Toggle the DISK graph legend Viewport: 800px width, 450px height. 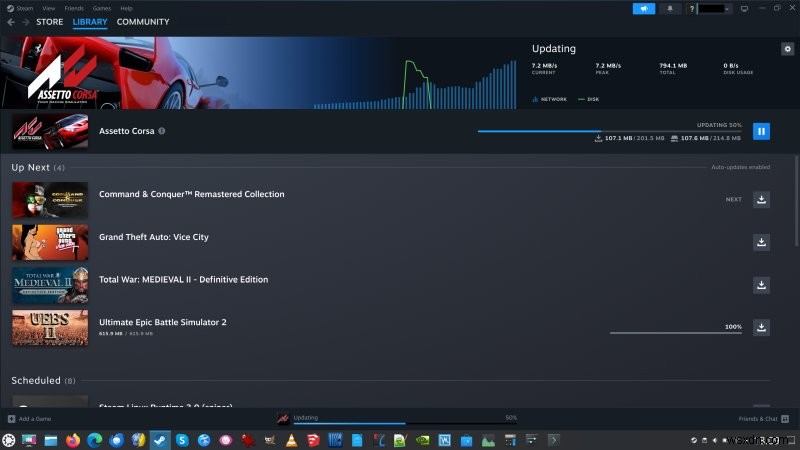coord(588,99)
